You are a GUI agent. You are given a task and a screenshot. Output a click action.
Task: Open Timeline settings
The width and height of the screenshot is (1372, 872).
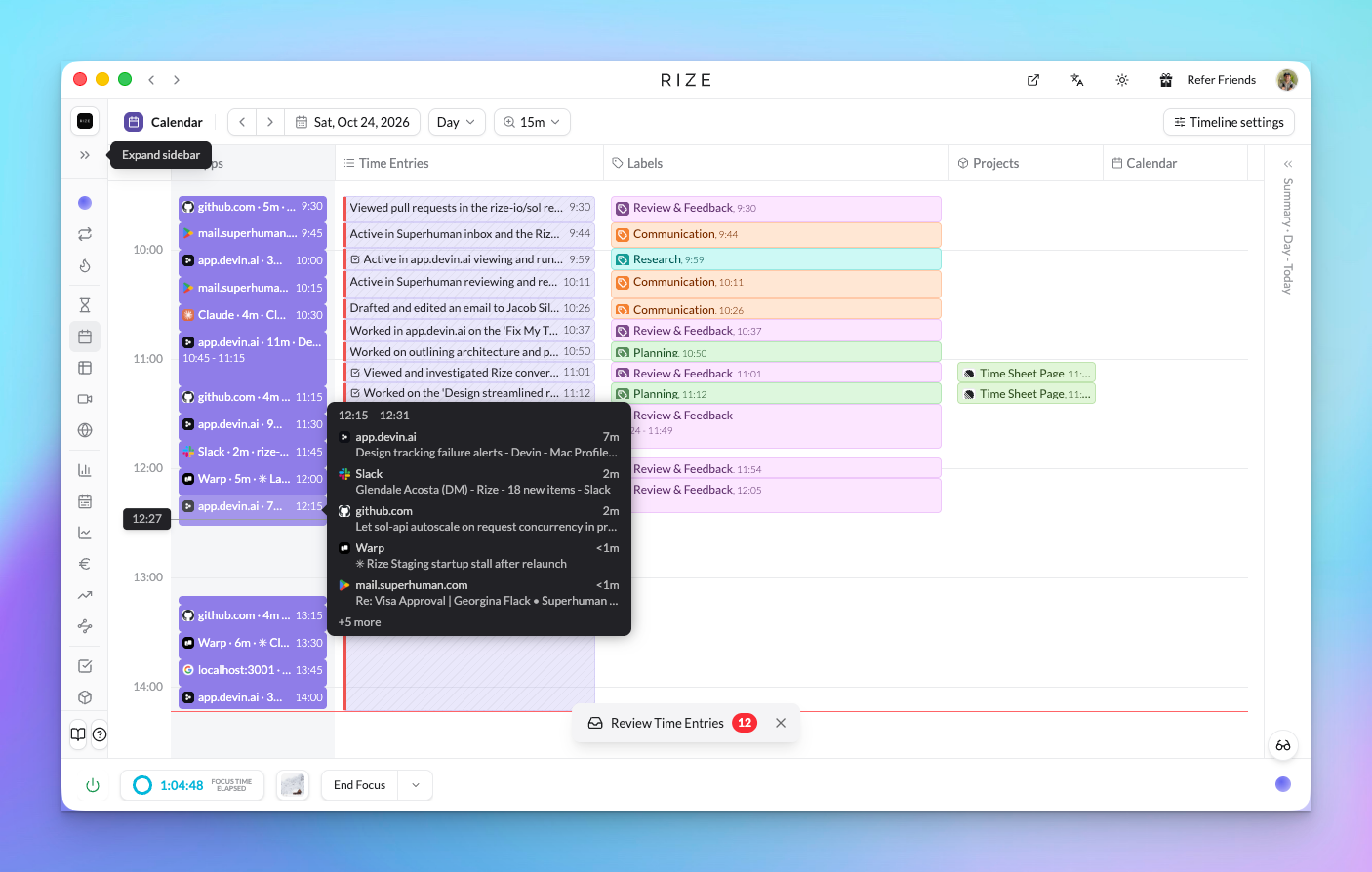pyautogui.click(x=1230, y=122)
